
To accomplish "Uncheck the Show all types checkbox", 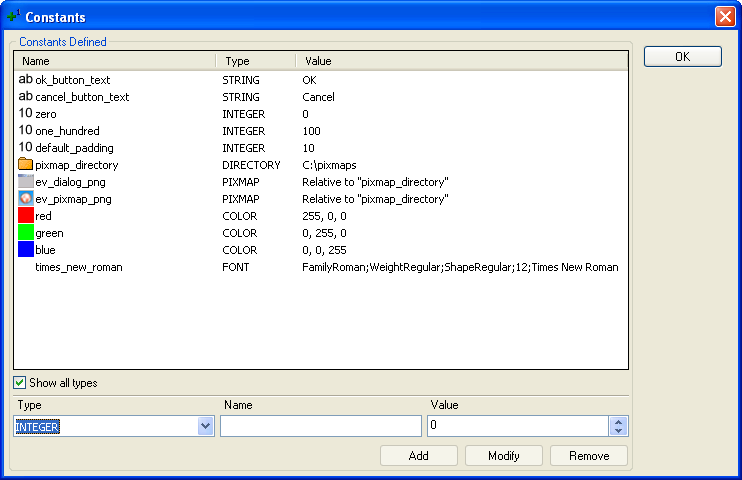I will click(x=20, y=383).
